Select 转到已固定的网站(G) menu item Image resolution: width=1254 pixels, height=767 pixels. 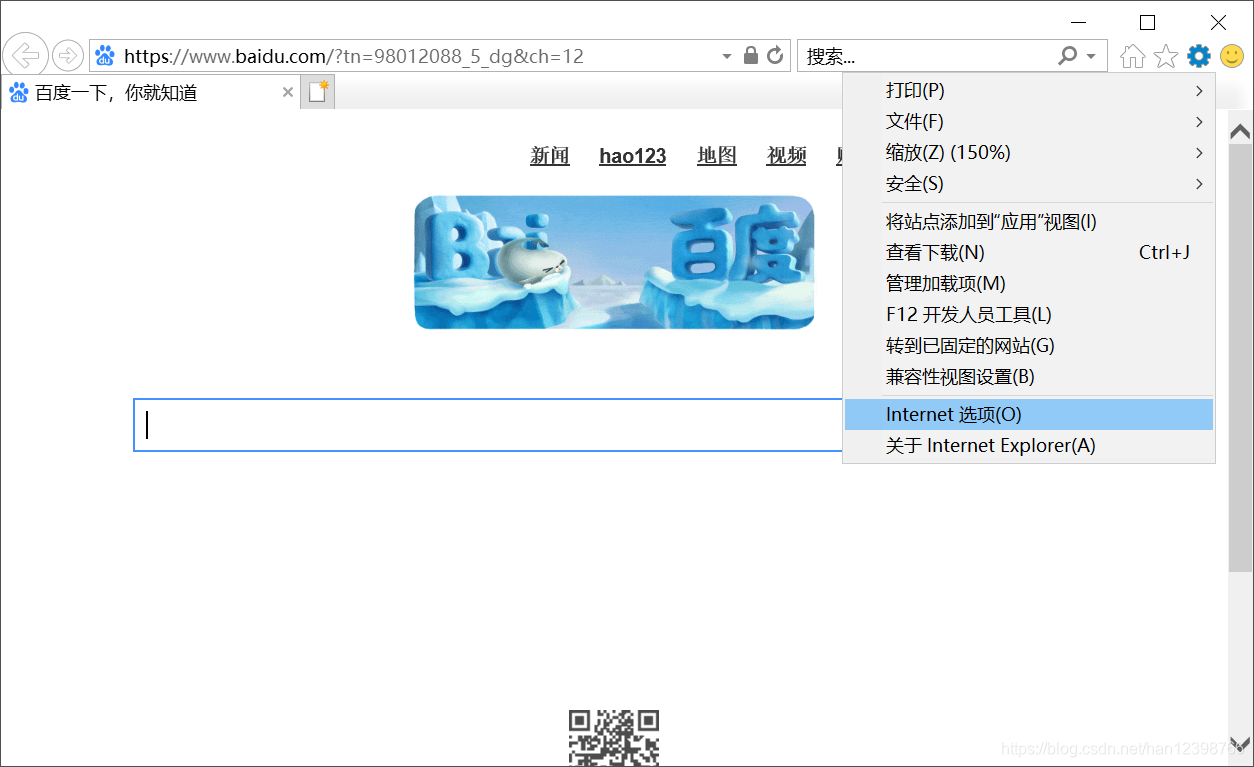click(x=1029, y=346)
